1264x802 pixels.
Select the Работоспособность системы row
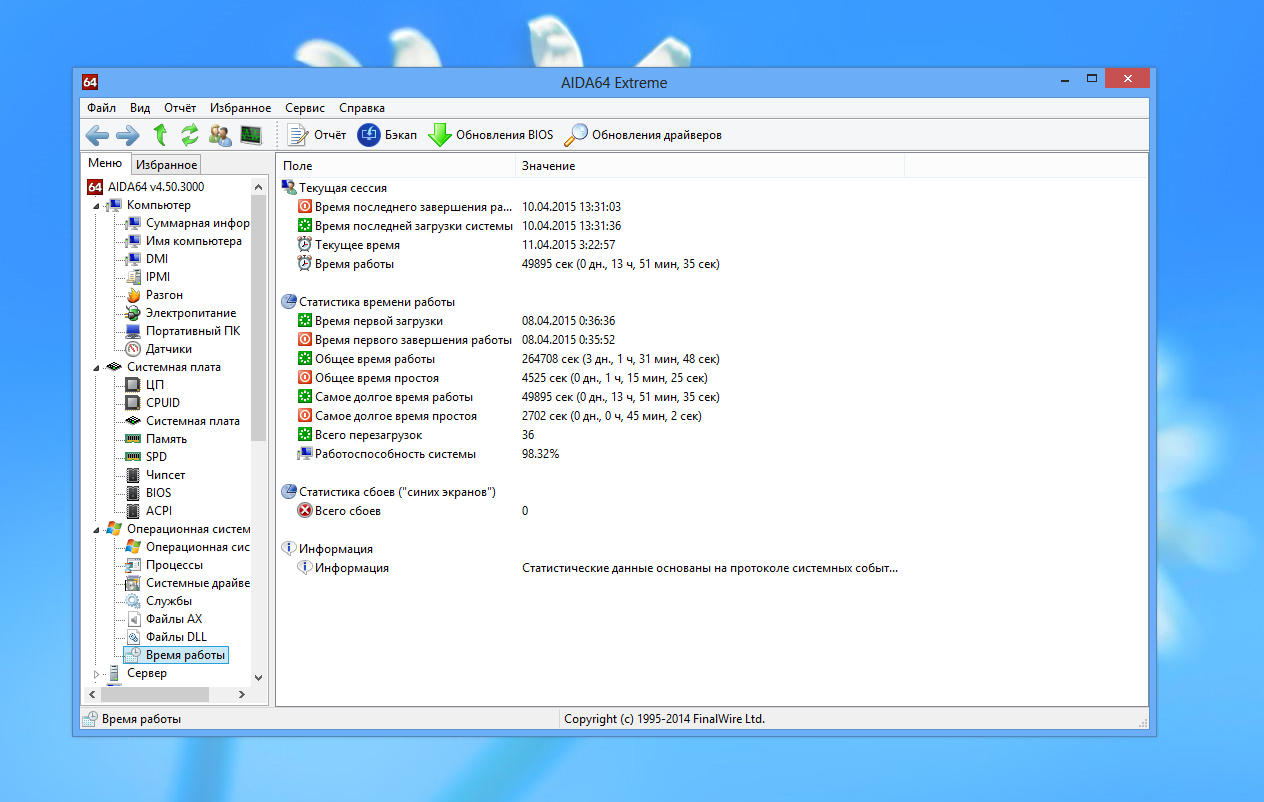coord(712,454)
